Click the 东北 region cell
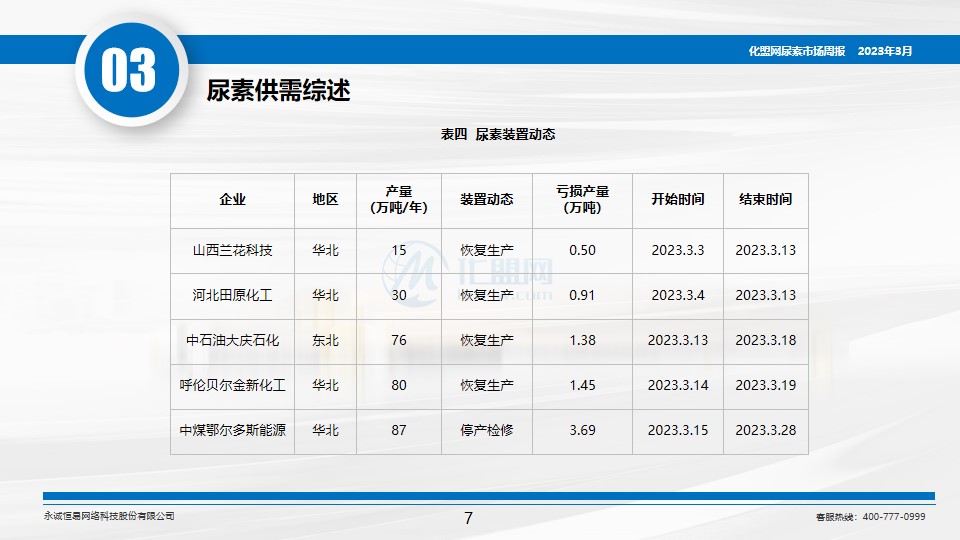This screenshot has width=960, height=540. [x=325, y=340]
